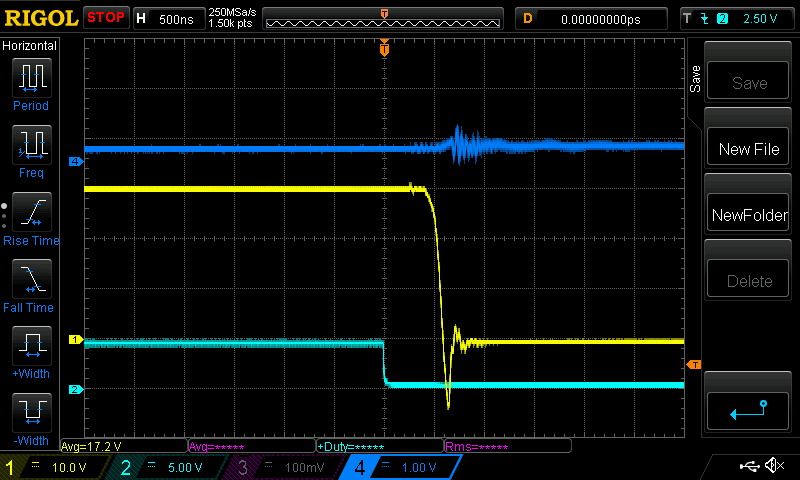Toggle the speaker sound icon
This screenshot has width=800, height=480.
(773, 466)
